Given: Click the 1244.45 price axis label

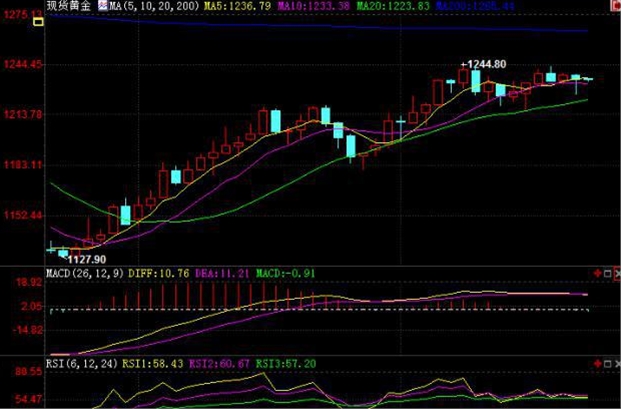Looking at the screenshot, I should tap(23, 64).
